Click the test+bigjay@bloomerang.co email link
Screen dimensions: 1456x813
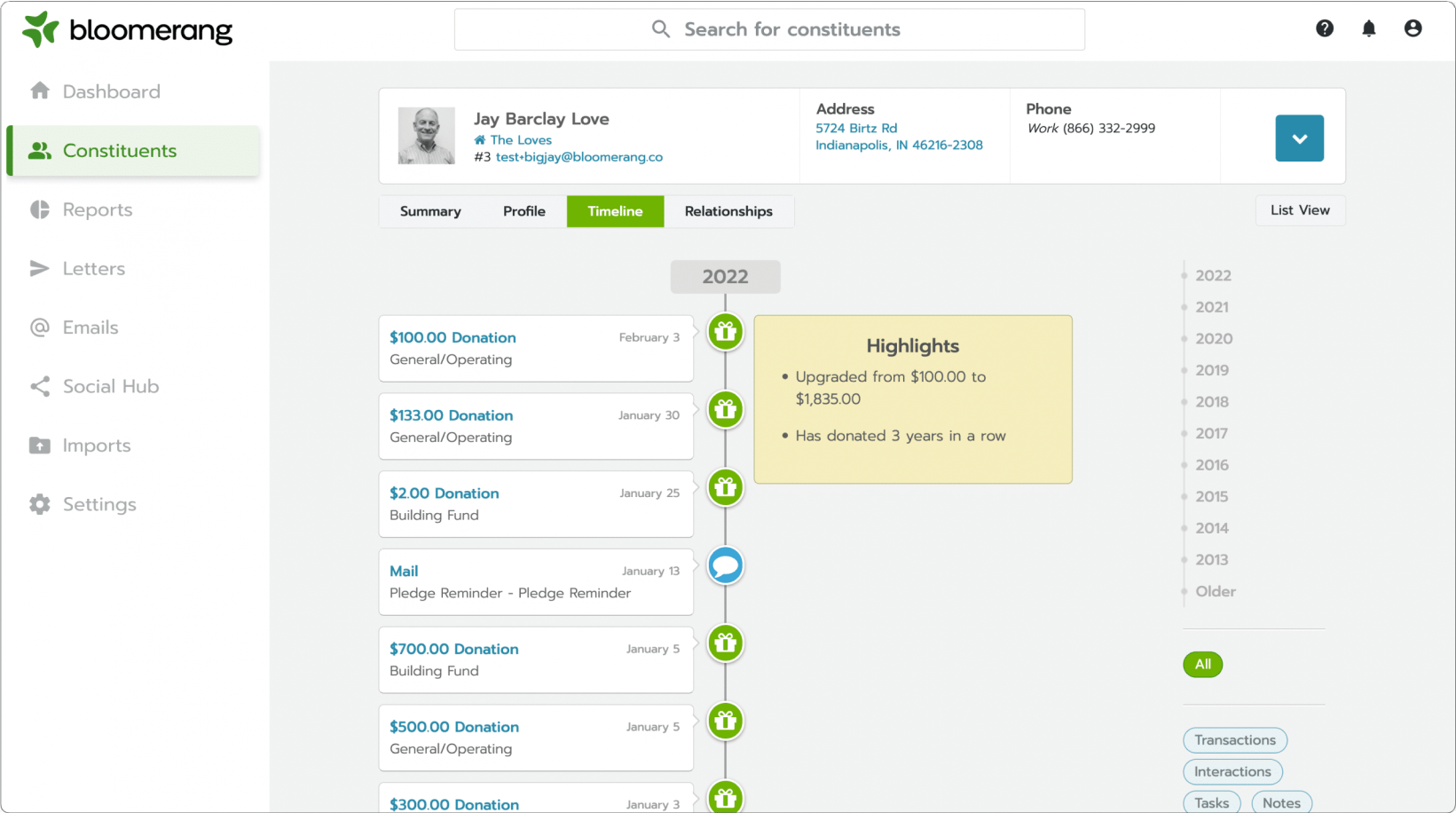tap(579, 157)
